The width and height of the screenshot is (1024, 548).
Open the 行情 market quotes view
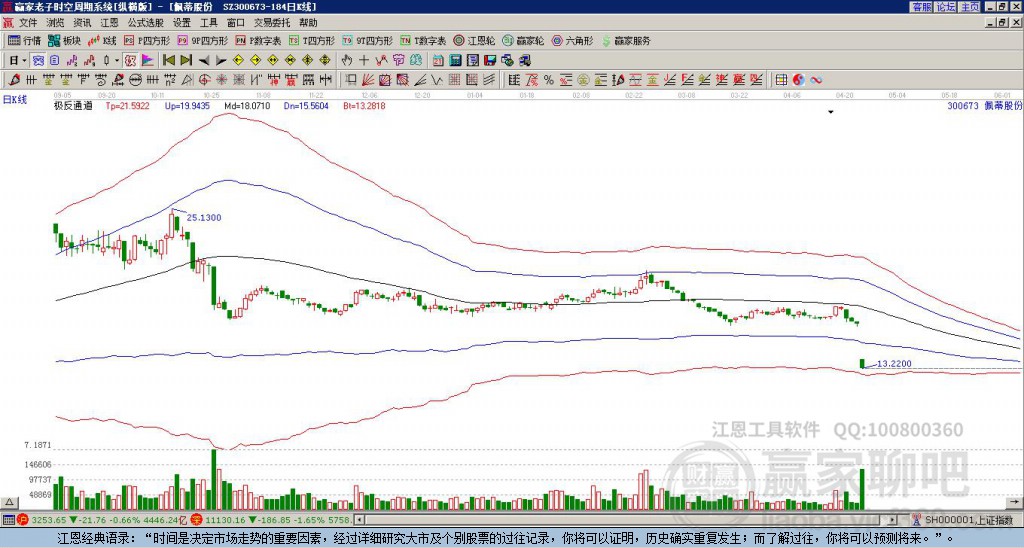pyautogui.click(x=24, y=40)
